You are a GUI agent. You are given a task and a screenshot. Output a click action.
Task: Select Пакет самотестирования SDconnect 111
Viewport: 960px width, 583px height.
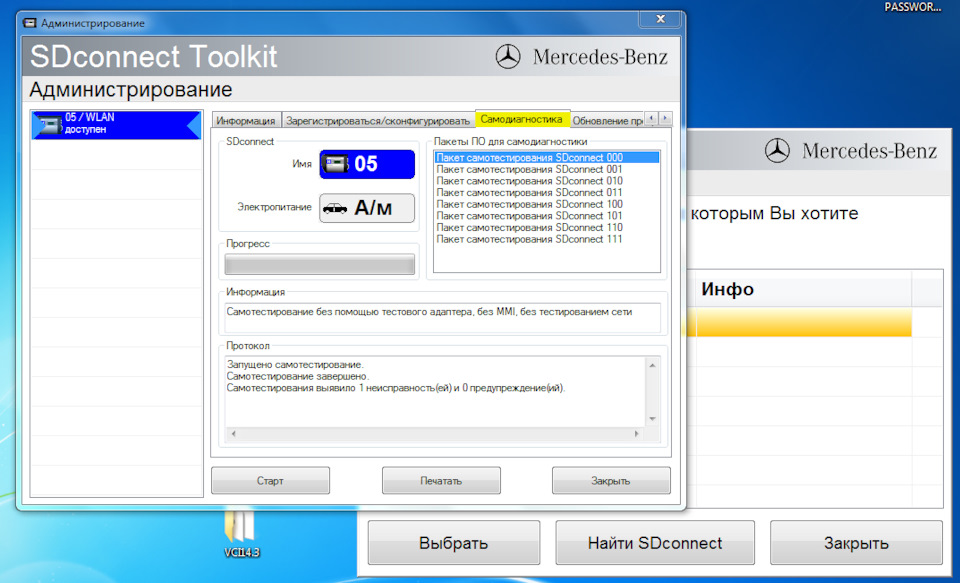[547, 239]
